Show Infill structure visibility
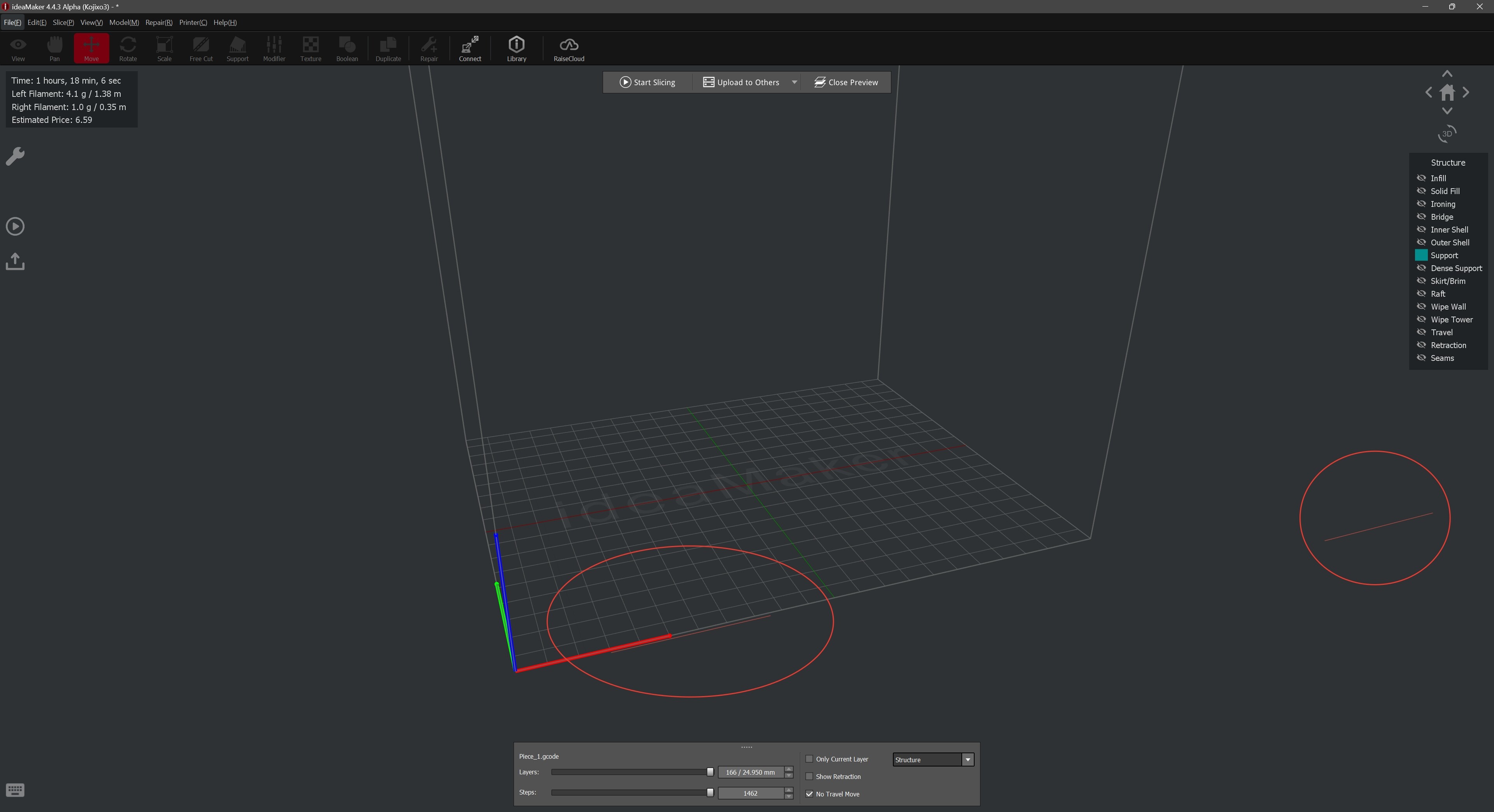 (1422, 178)
